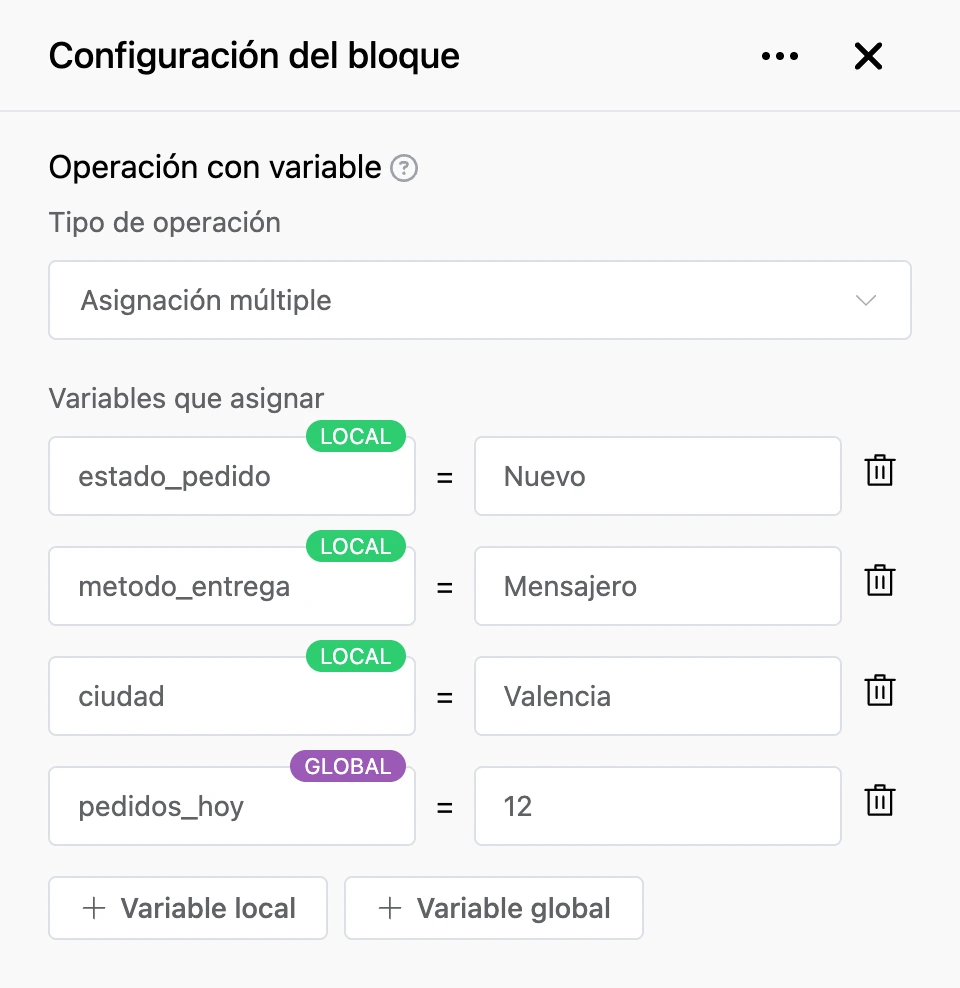This screenshot has height=988, width=960.
Task: Click the estado_pedido variable name field
Action: pos(232,476)
